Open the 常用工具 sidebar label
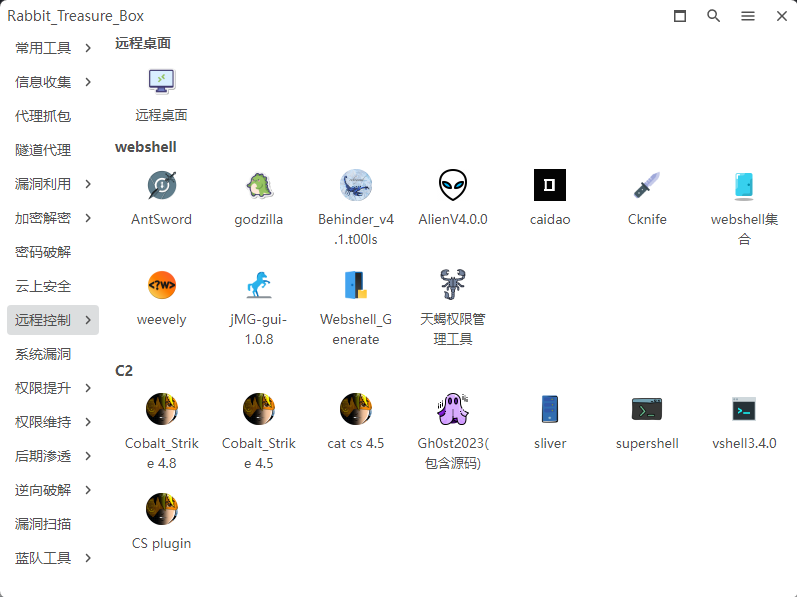This screenshot has height=597, width=797. pyautogui.click(x=43, y=48)
